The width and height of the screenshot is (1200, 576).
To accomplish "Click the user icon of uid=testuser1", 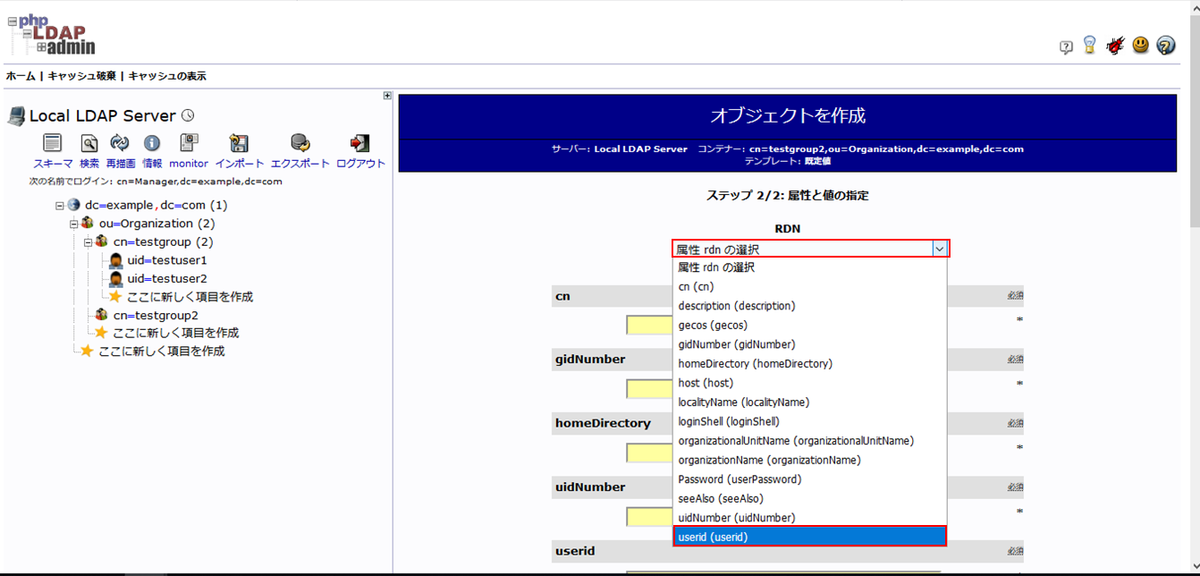I will [116, 260].
